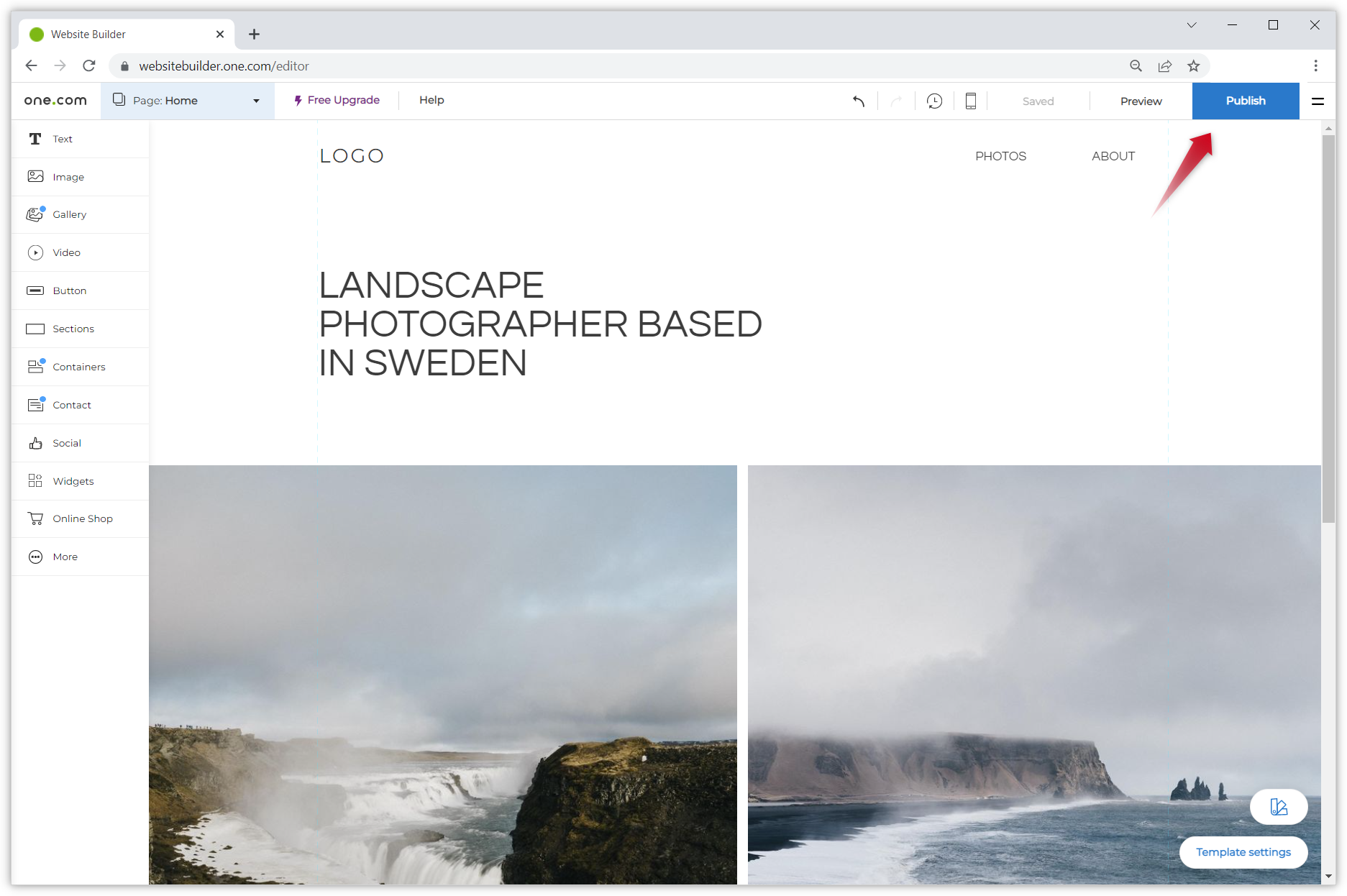
Task: Insert a Button component
Action: (x=80, y=291)
